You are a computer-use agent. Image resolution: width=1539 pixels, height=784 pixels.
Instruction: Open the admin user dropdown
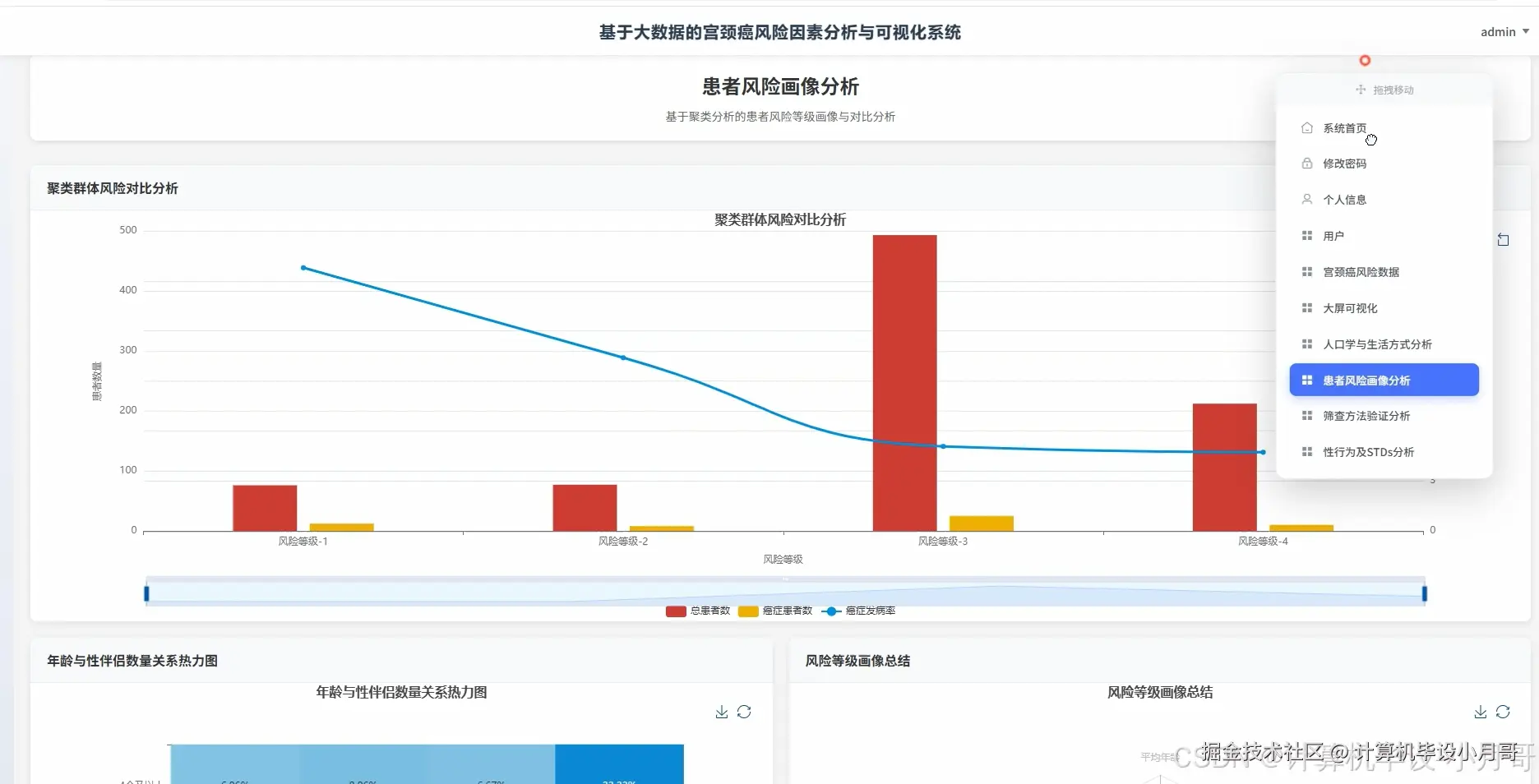pos(1504,32)
